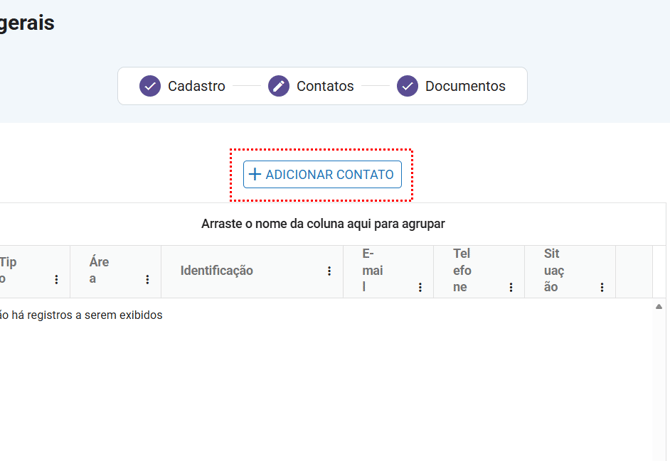
Task: Open the Tipo column menu dots
Action: [x=56, y=280]
